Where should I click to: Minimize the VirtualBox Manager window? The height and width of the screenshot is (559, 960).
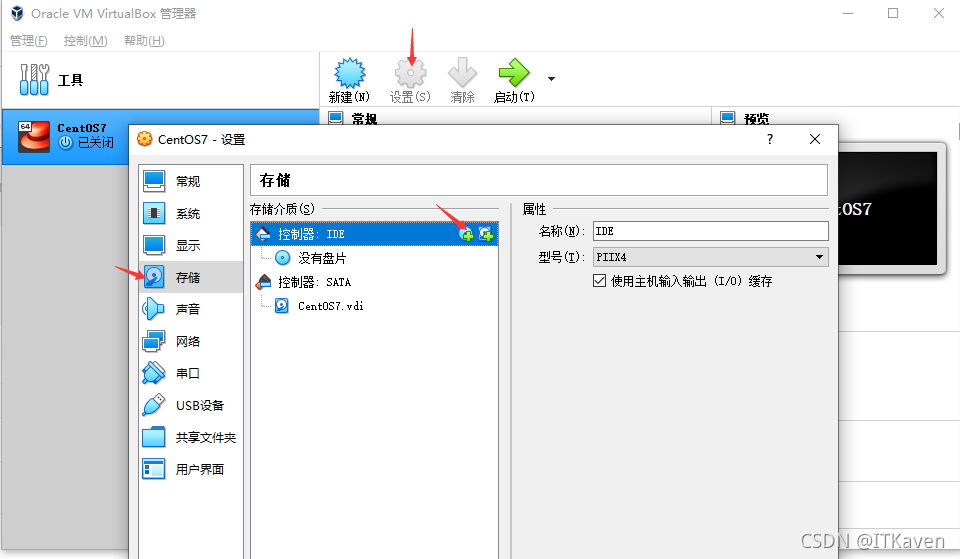(x=848, y=13)
